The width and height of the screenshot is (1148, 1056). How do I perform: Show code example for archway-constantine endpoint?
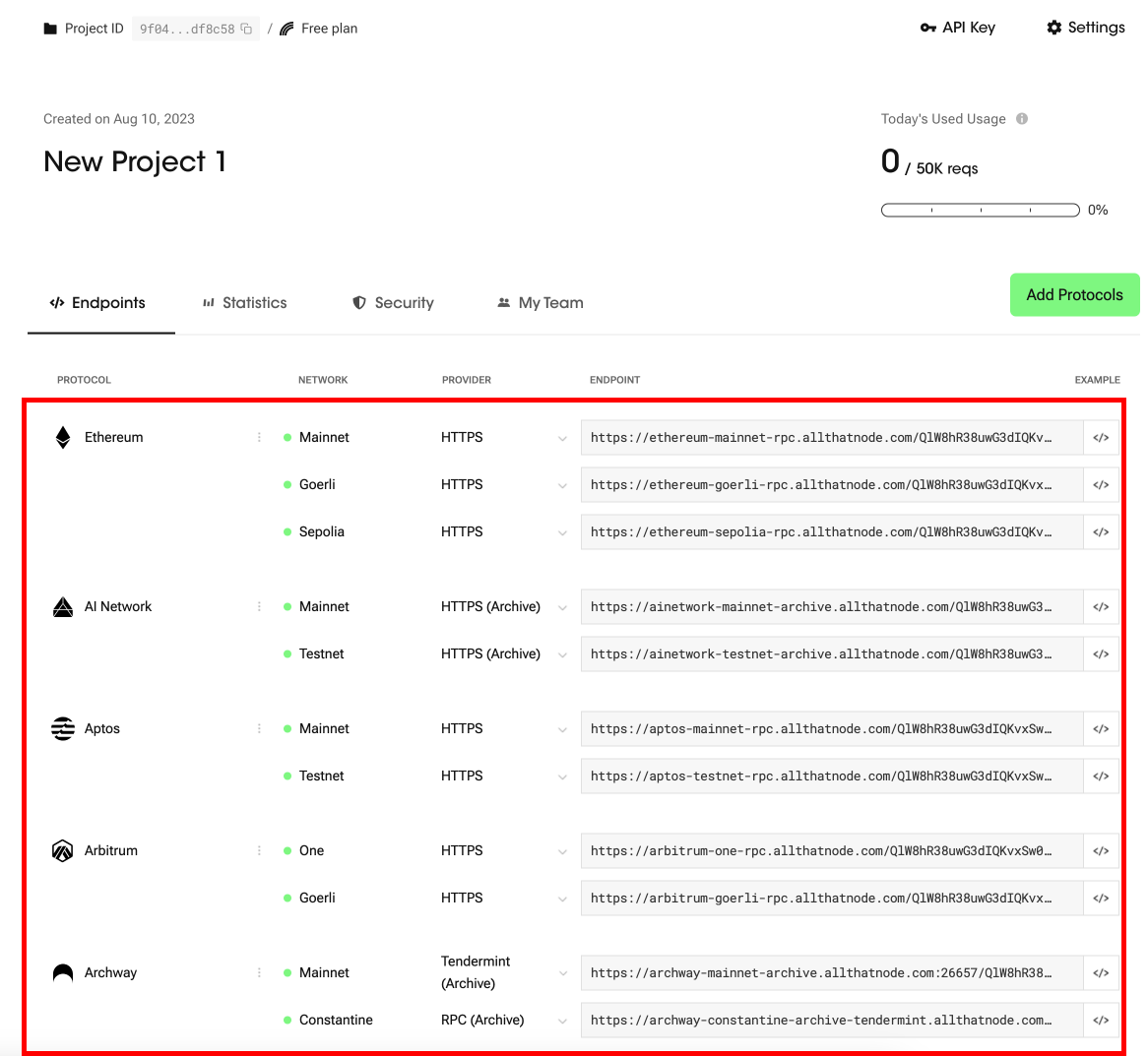(1101, 1021)
